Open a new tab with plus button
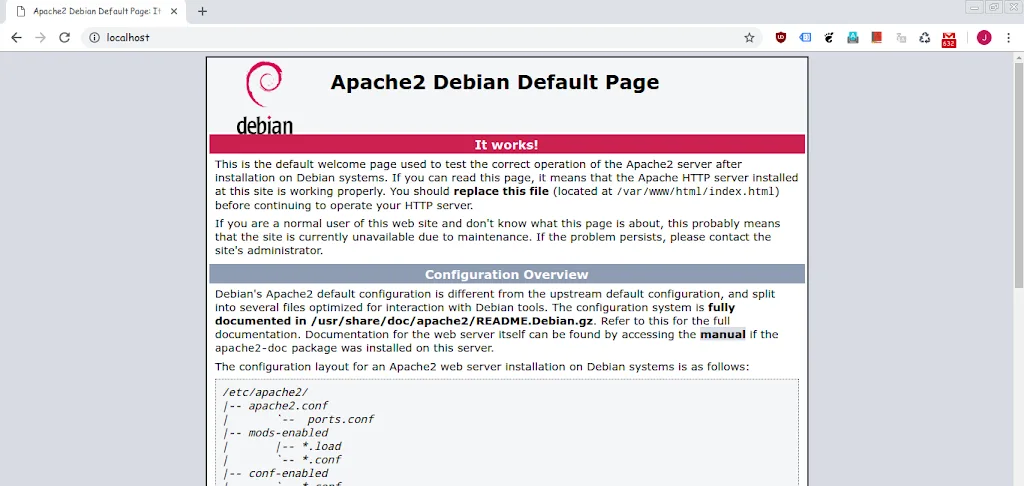 click(202, 11)
